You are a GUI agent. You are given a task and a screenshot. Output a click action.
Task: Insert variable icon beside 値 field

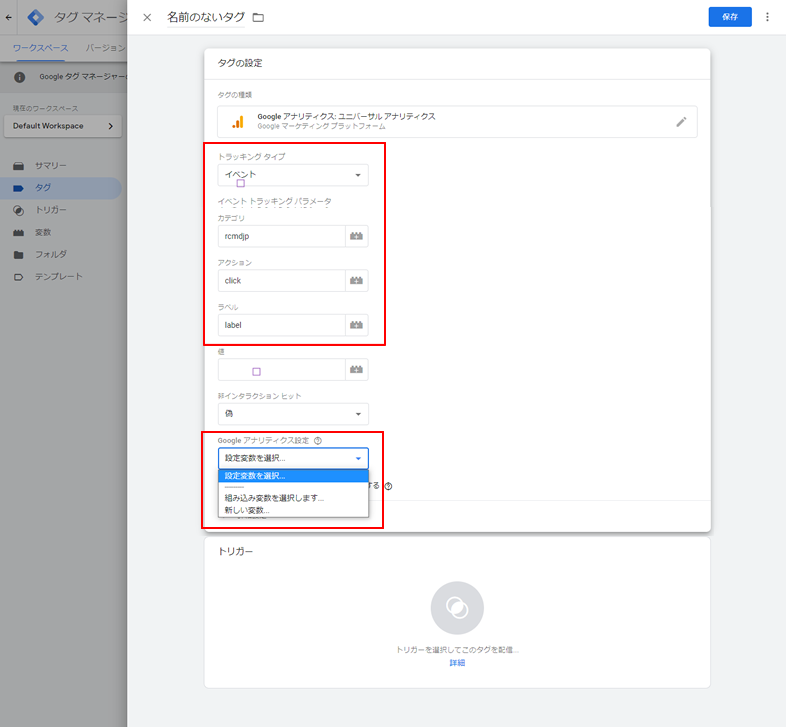[x=356, y=370]
